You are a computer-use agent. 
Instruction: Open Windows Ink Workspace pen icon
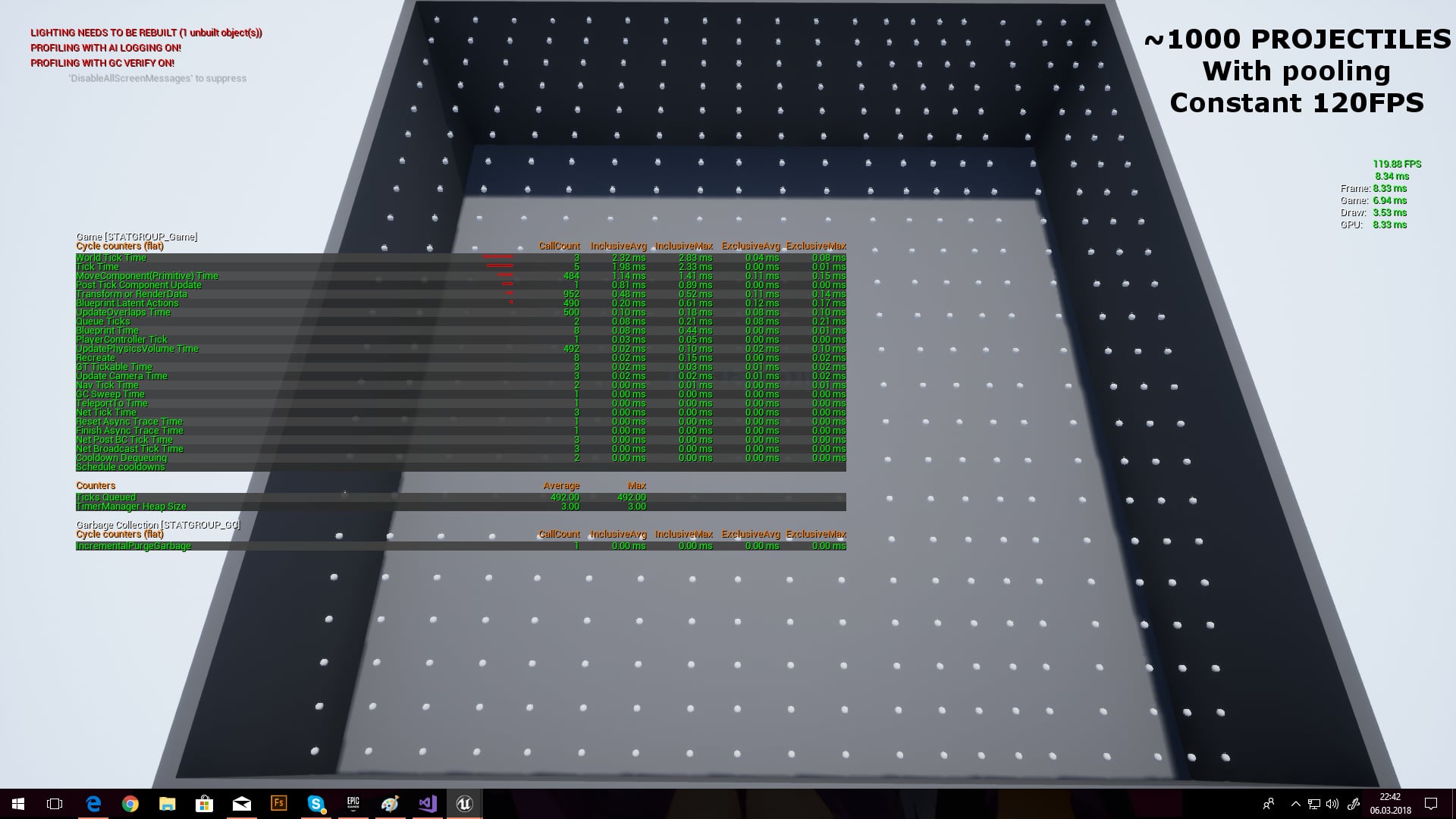click(x=1353, y=804)
